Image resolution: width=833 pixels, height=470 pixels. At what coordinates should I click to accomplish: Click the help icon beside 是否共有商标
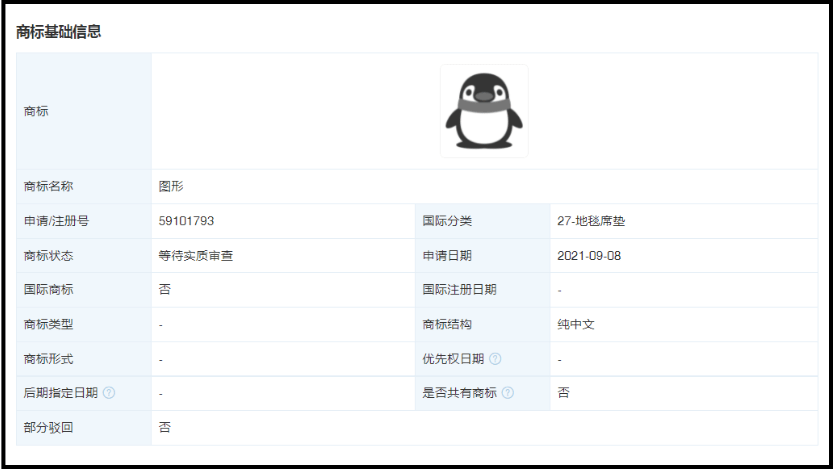point(508,393)
